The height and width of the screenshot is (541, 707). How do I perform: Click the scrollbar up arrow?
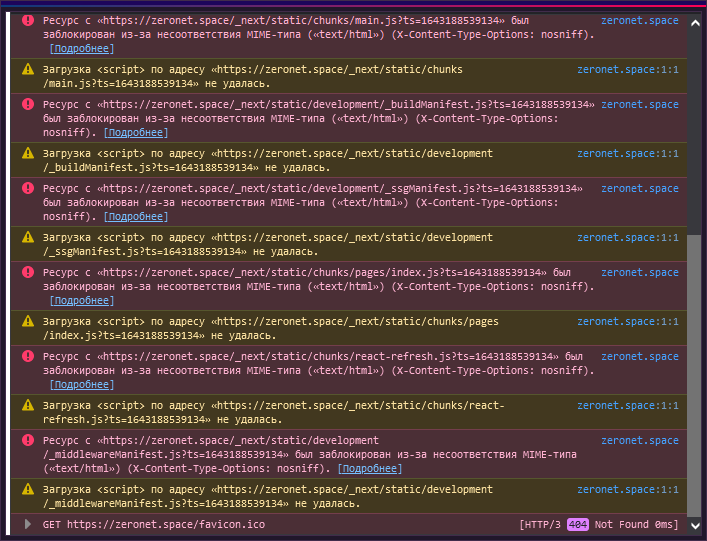click(x=695, y=23)
